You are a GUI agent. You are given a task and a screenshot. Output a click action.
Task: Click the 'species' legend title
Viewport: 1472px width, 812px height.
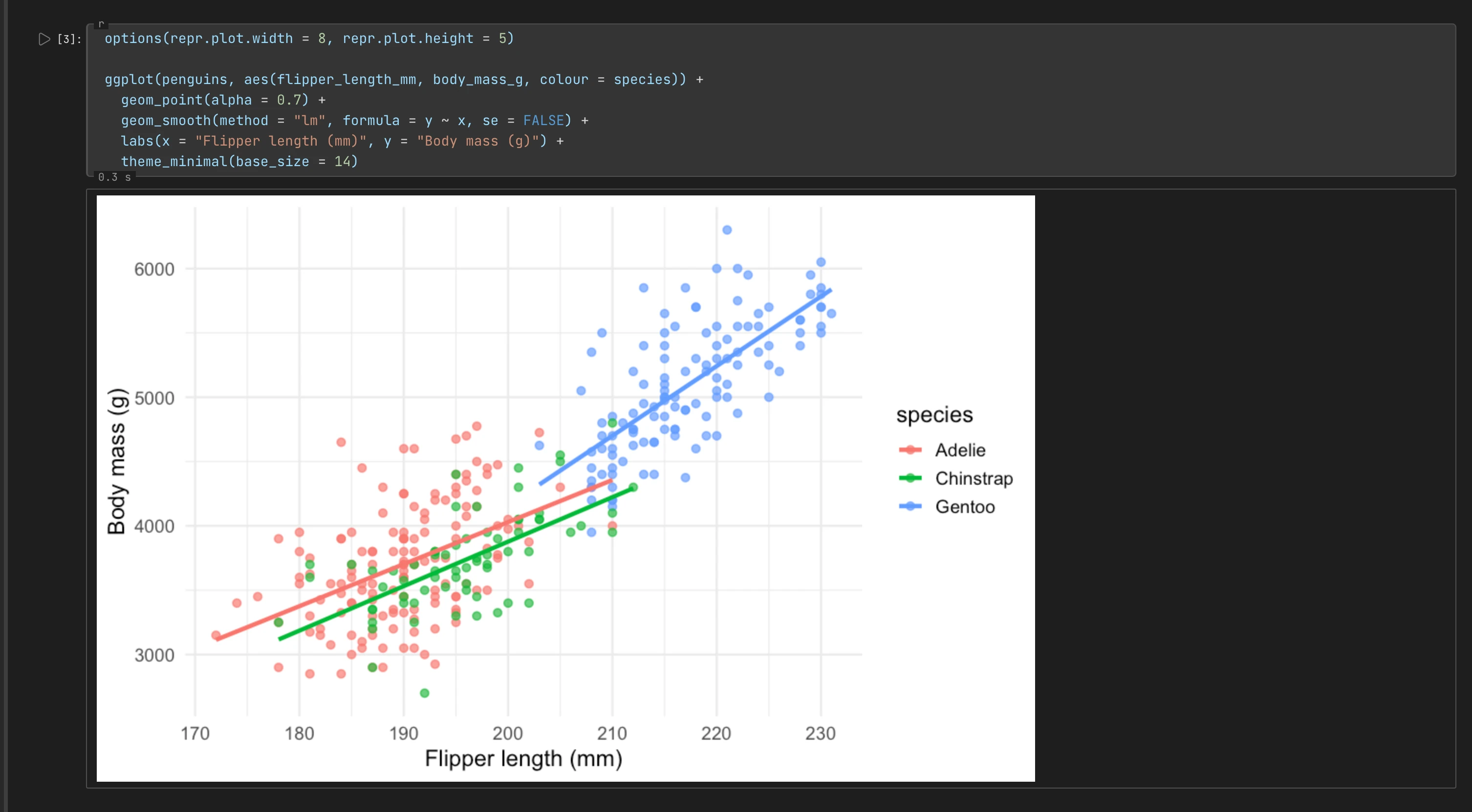[934, 415]
